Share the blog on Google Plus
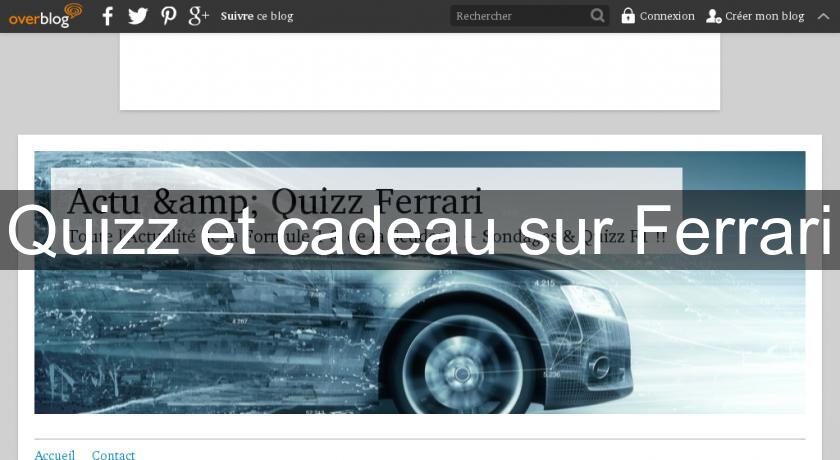 (198, 16)
